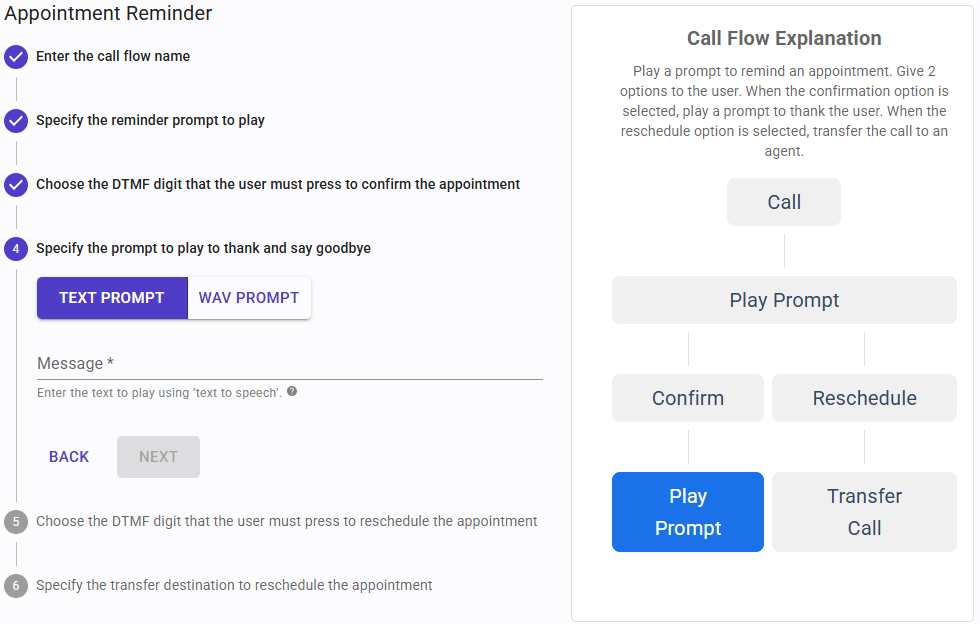
Task: Open the reschedule DTMF digit step
Action: point(286,522)
